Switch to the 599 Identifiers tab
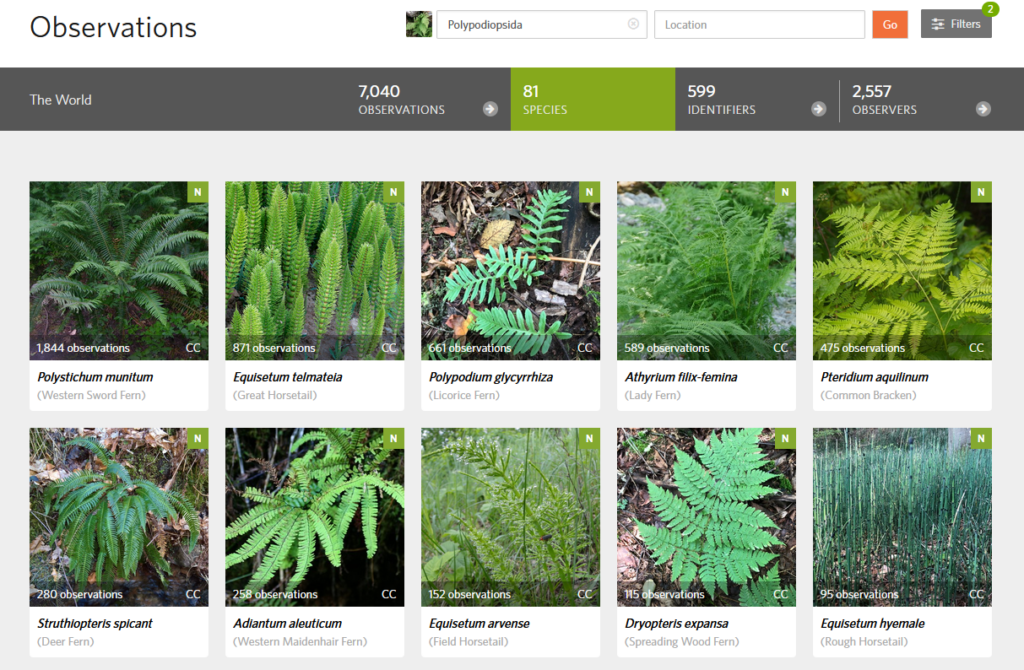1024x670 pixels. tap(757, 99)
